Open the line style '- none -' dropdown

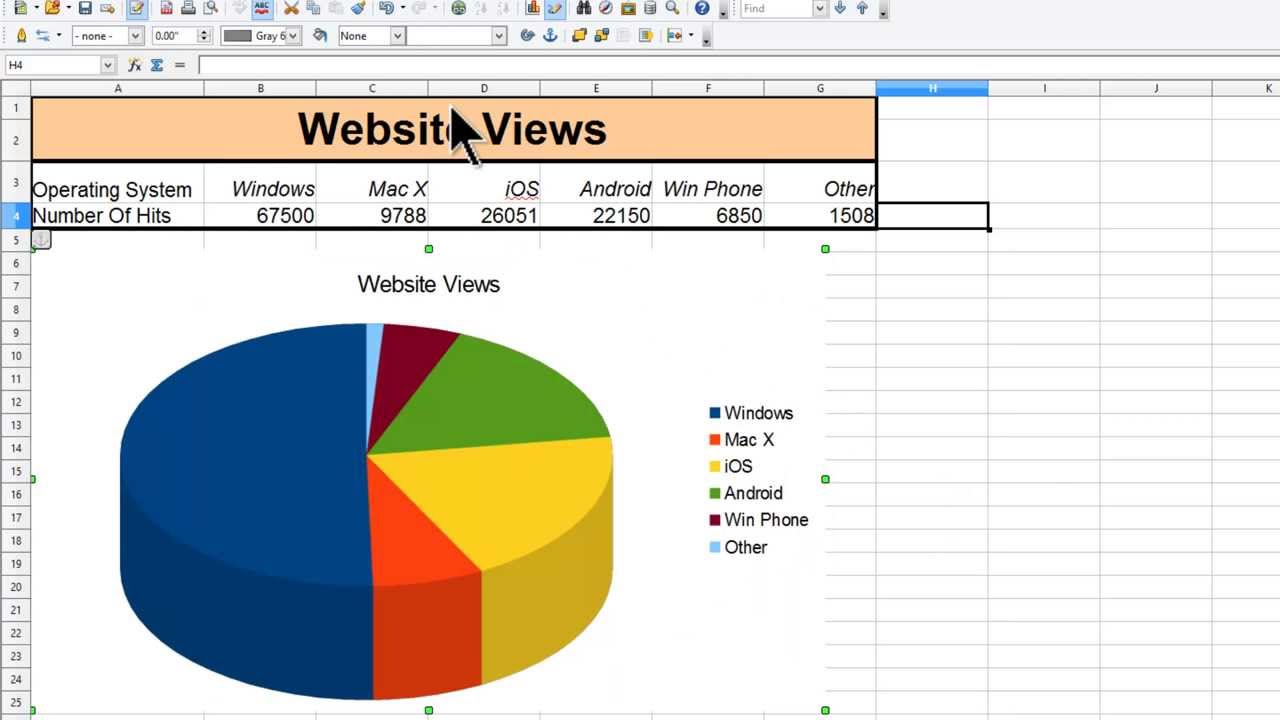click(x=135, y=35)
